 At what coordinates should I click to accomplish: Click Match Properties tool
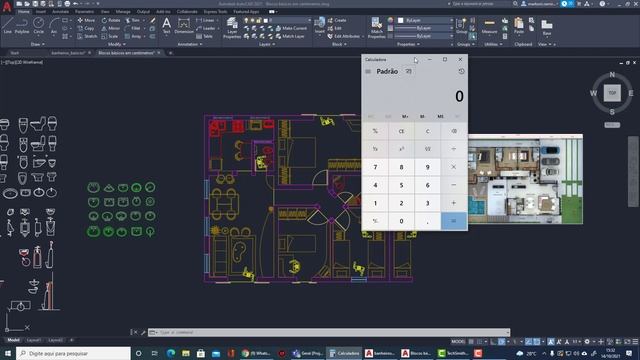(376, 28)
